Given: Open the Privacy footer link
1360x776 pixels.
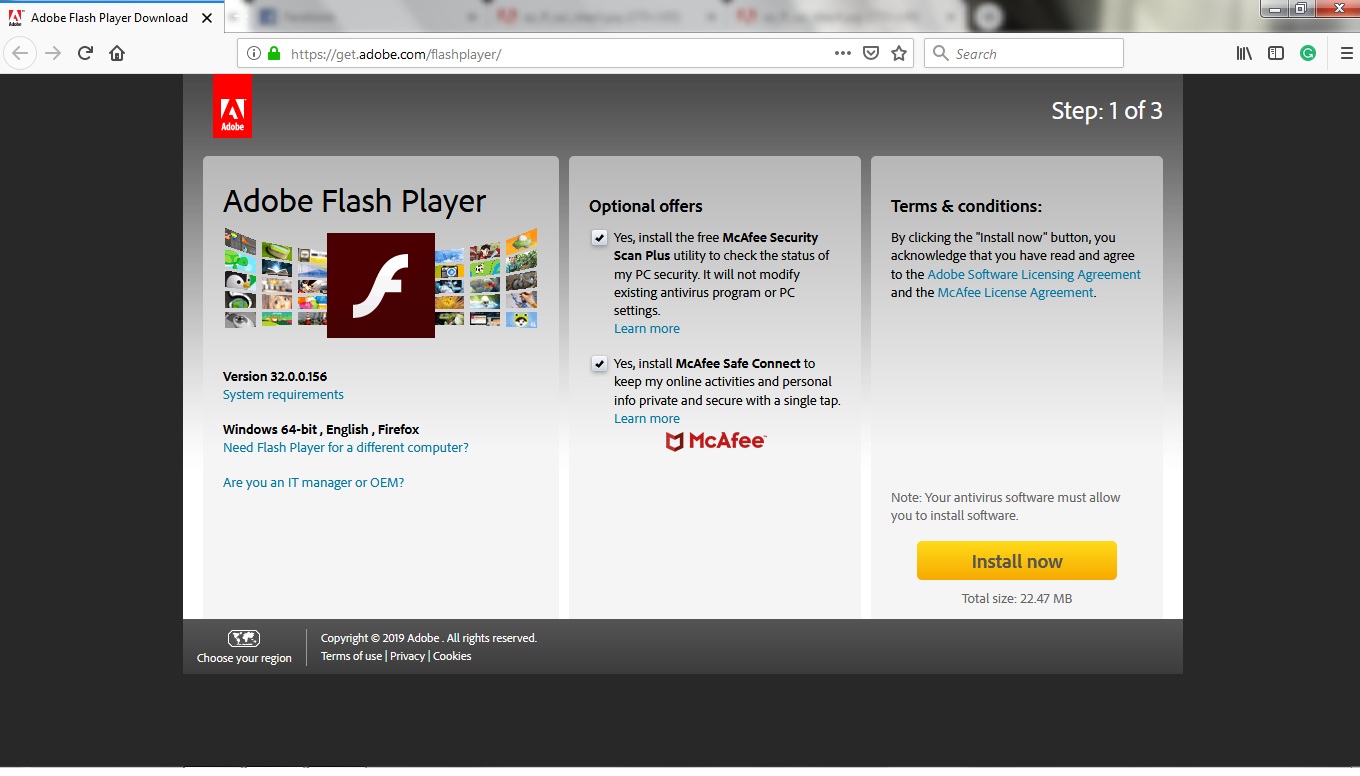Looking at the screenshot, I should pos(407,656).
